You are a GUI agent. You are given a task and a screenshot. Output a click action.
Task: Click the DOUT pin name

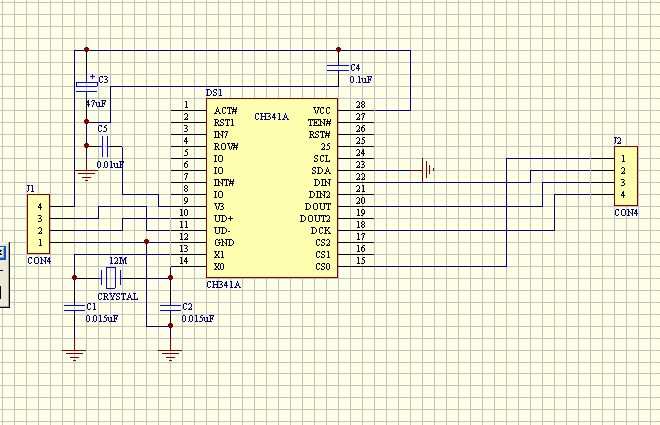[x=318, y=207]
